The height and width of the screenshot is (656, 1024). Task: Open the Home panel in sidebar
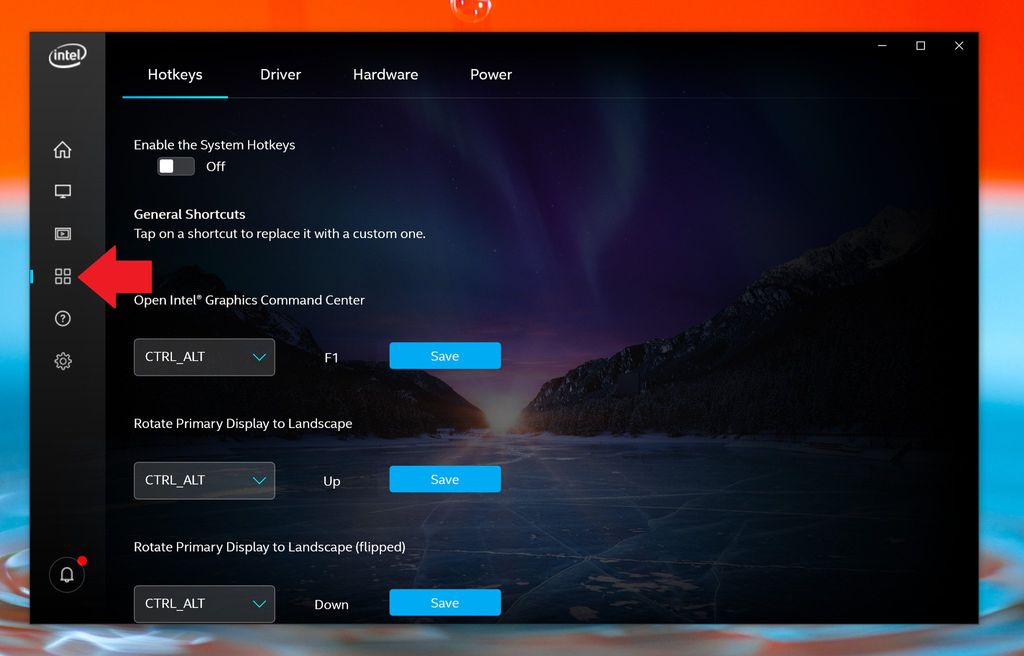point(63,149)
